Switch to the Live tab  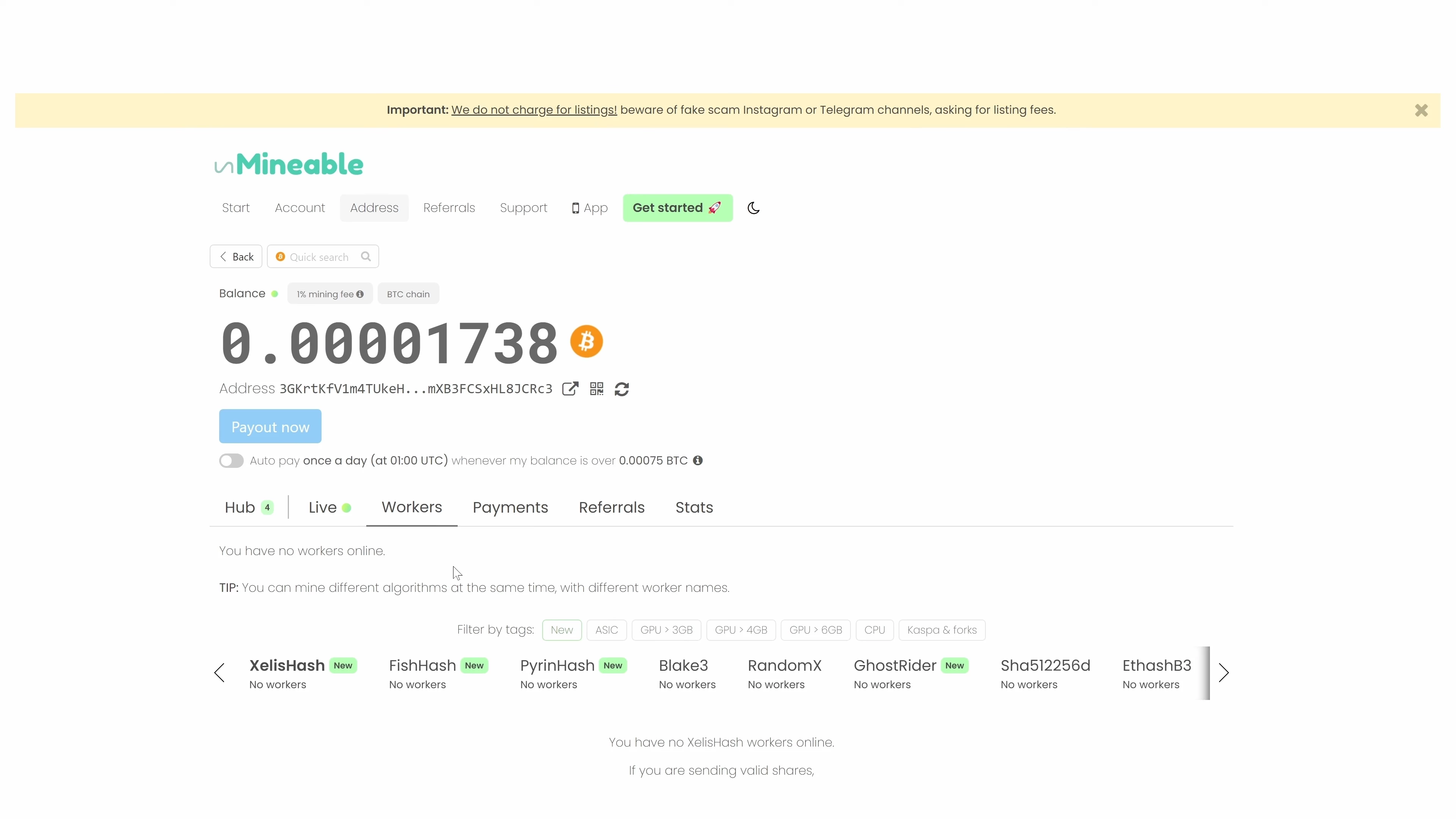tap(329, 508)
